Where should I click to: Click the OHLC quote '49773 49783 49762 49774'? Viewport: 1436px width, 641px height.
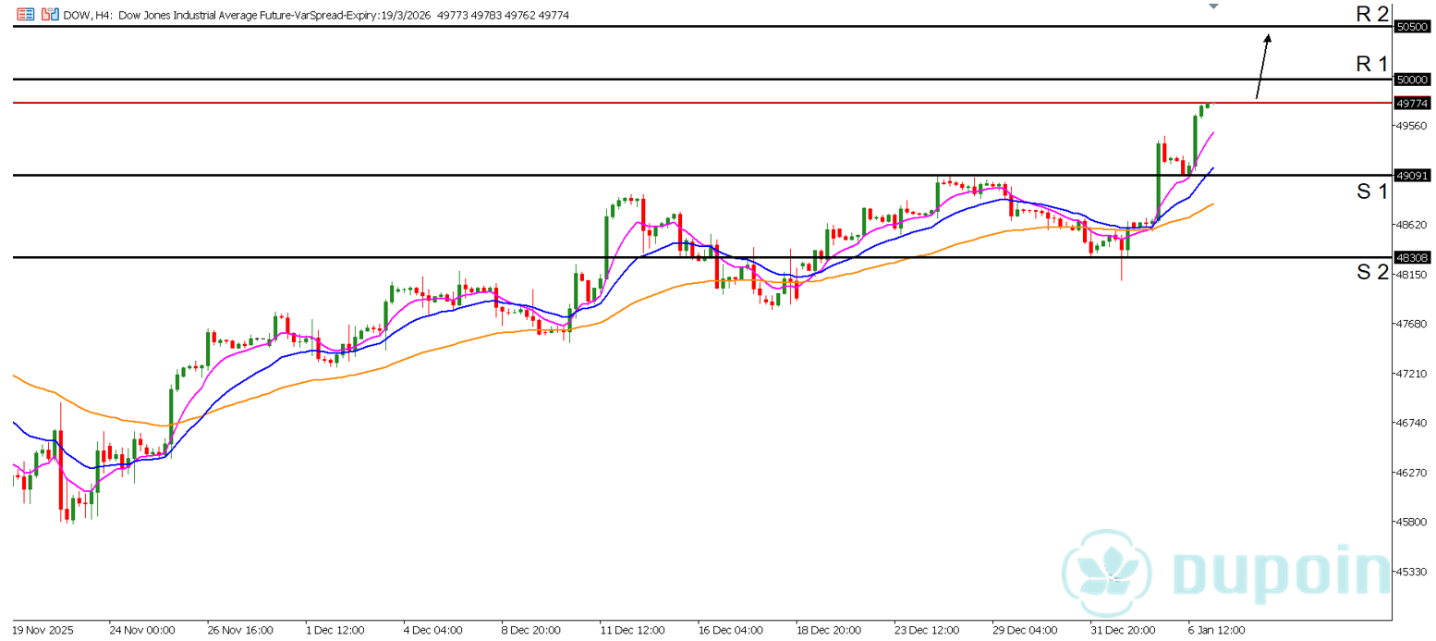click(x=503, y=15)
